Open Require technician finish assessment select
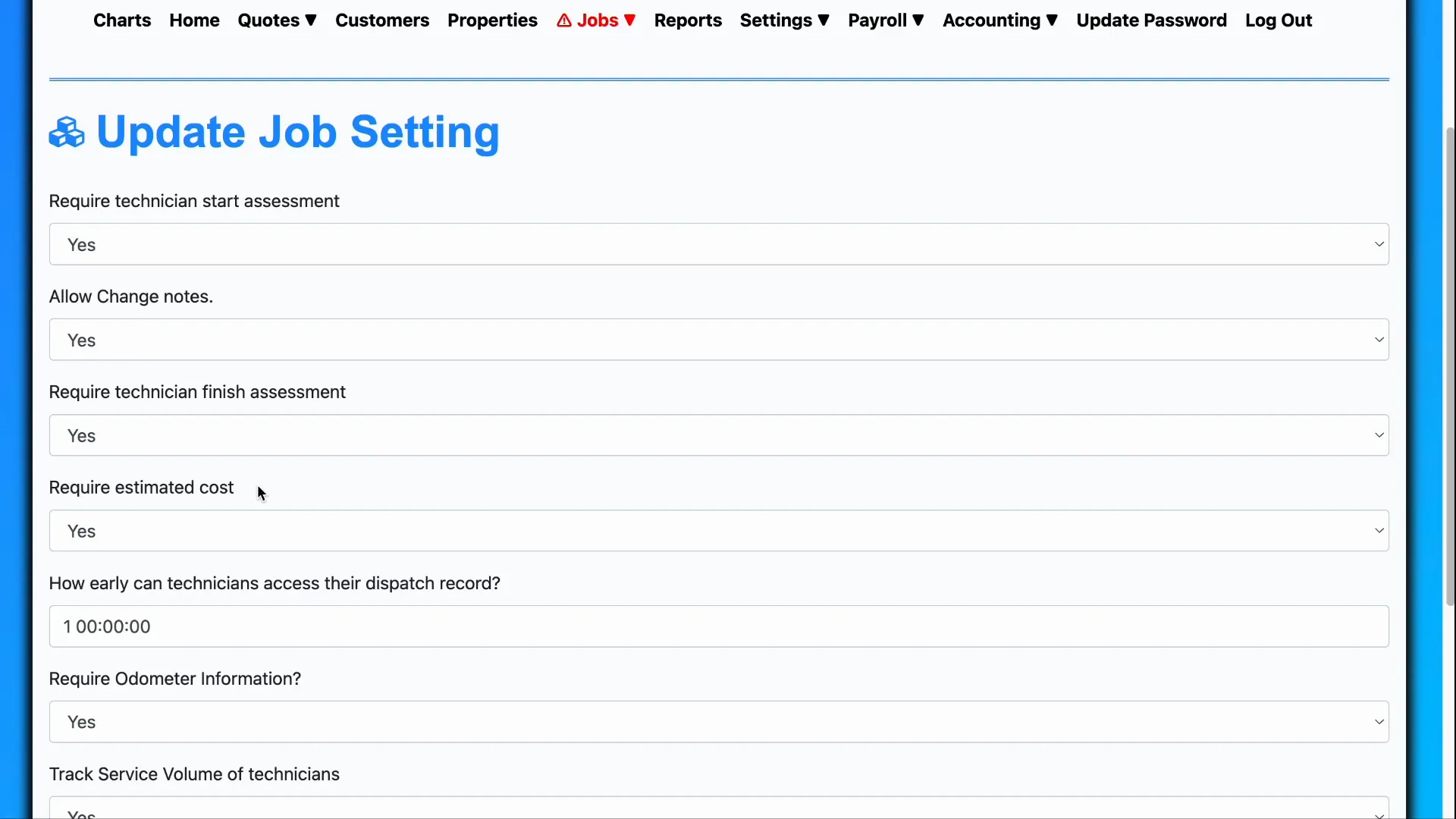 (x=718, y=435)
